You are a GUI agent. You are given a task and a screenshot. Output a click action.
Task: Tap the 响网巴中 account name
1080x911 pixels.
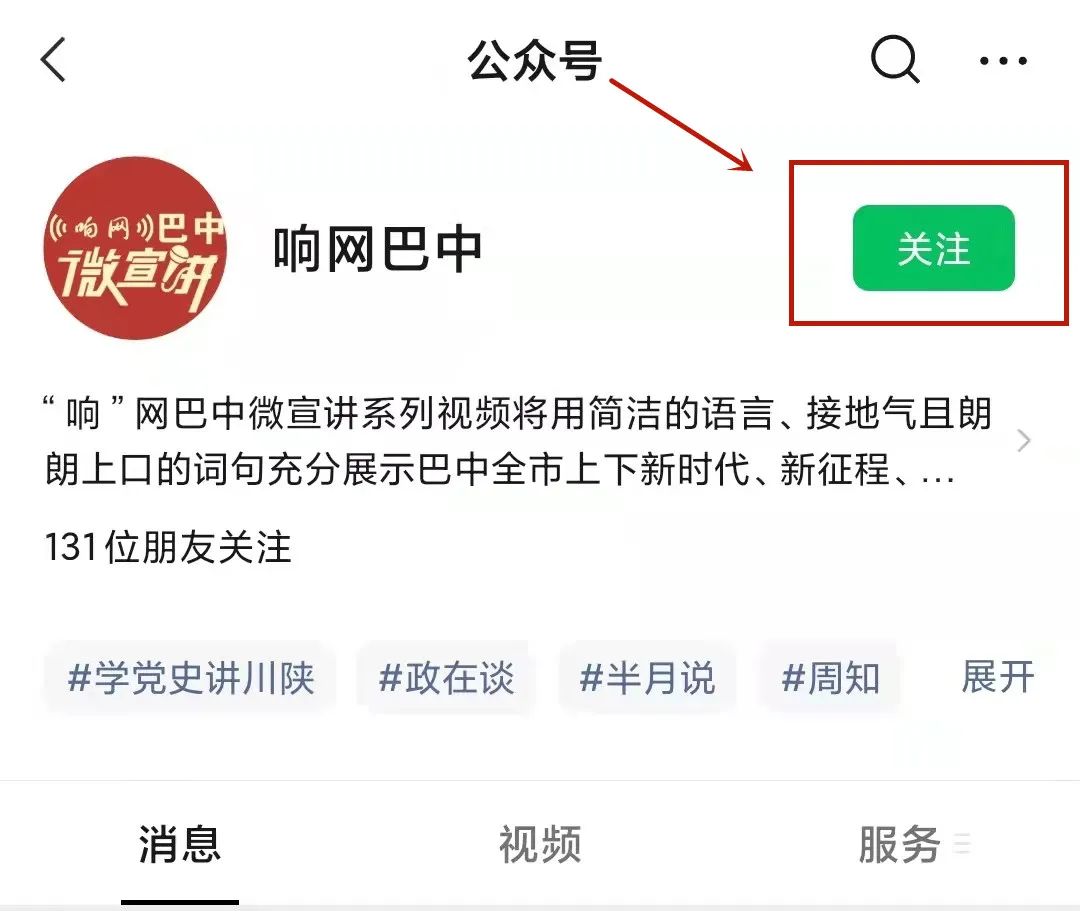pyautogui.click(x=377, y=249)
